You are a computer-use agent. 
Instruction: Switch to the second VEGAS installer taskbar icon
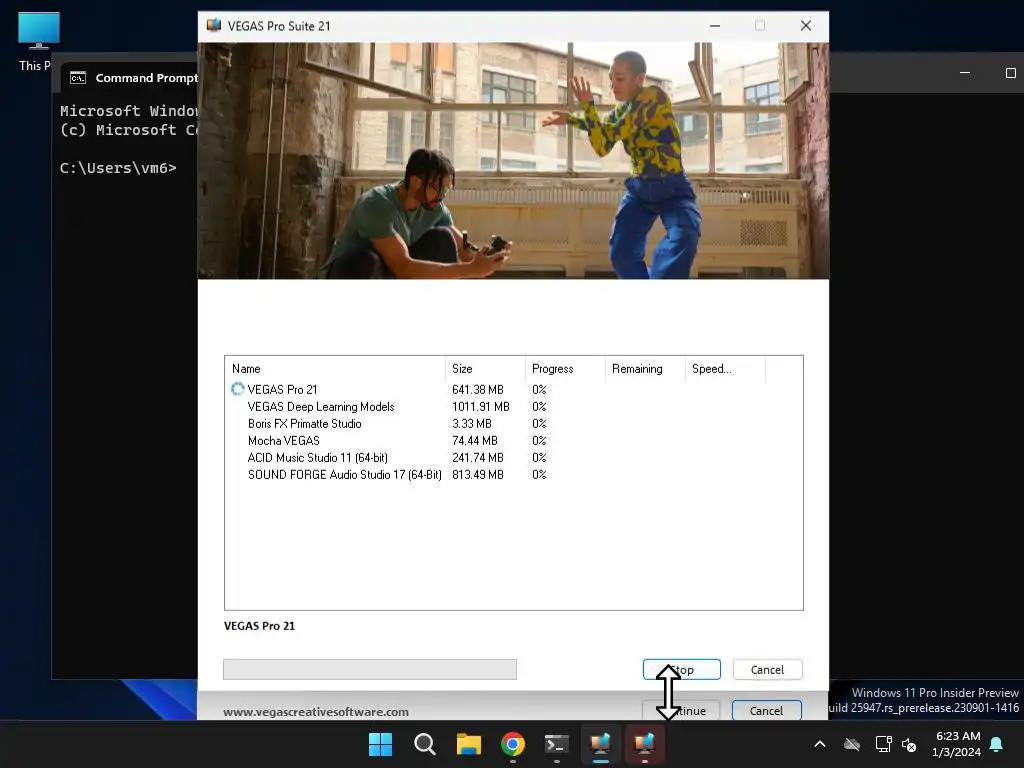coord(645,744)
